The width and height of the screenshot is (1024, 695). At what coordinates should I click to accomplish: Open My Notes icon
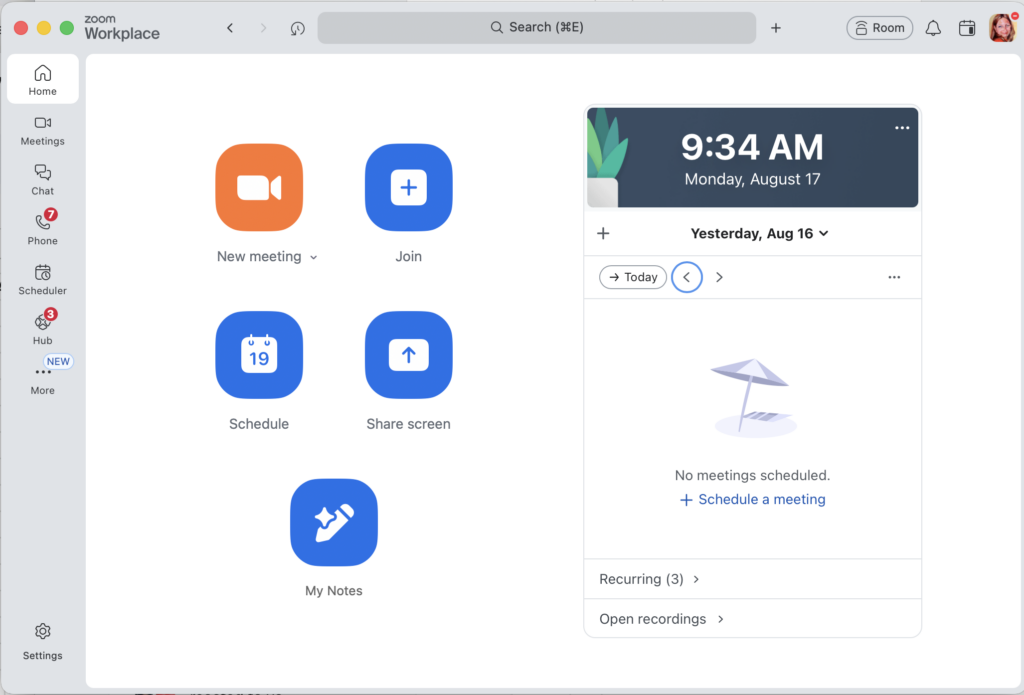[x=334, y=523]
